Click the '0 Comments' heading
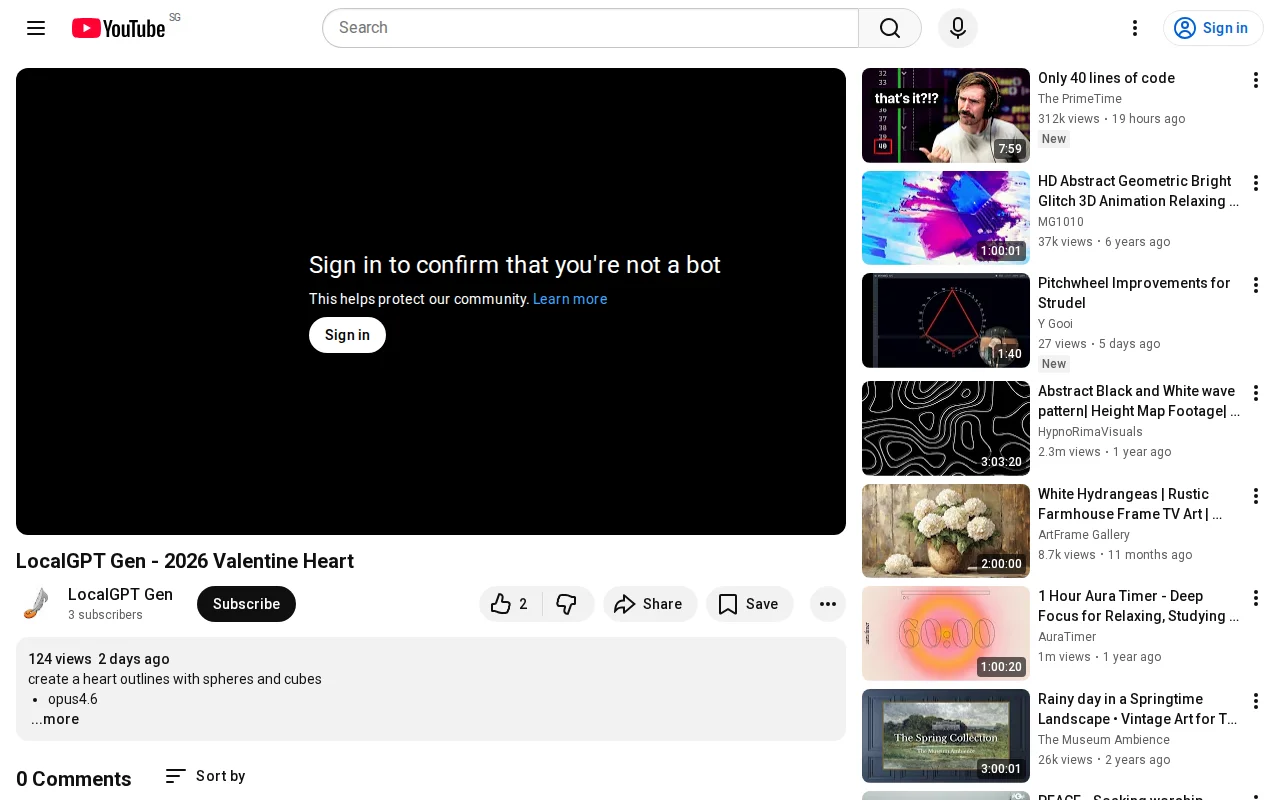The width and height of the screenshot is (1280, 800). point(74,779)
